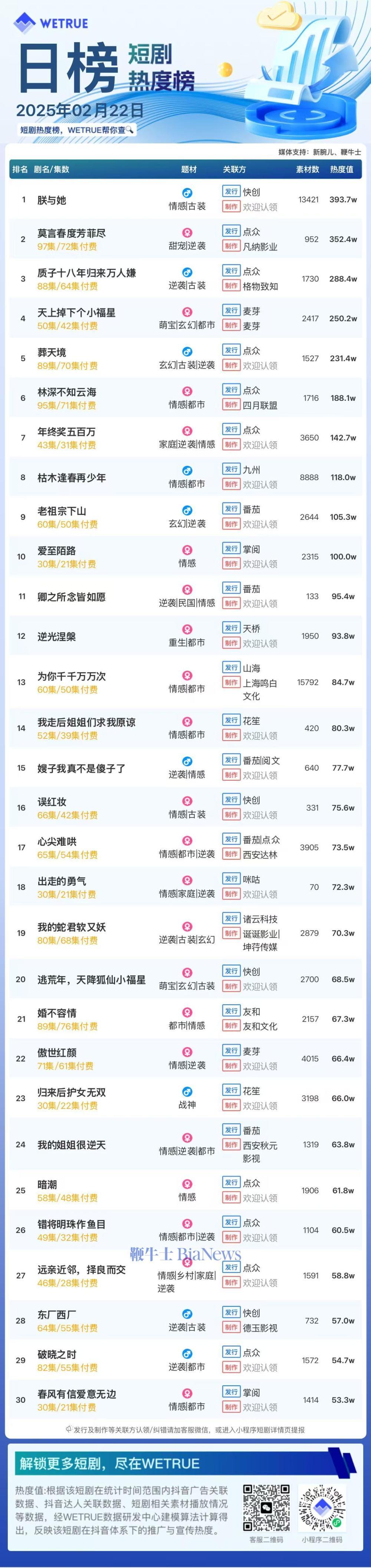
Task: Click the female icon for 逆光涅槃
Action: 187,629
